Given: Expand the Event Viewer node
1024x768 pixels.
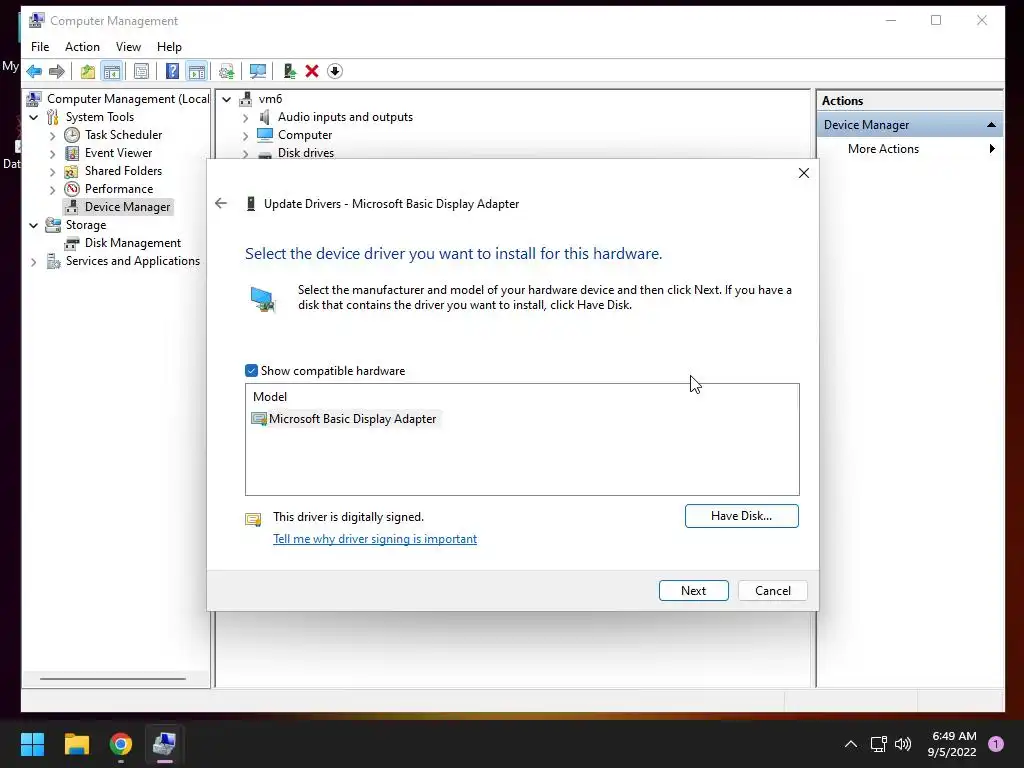Looking at the screenshot, I should pyautogui.click(x=53, y=154).
